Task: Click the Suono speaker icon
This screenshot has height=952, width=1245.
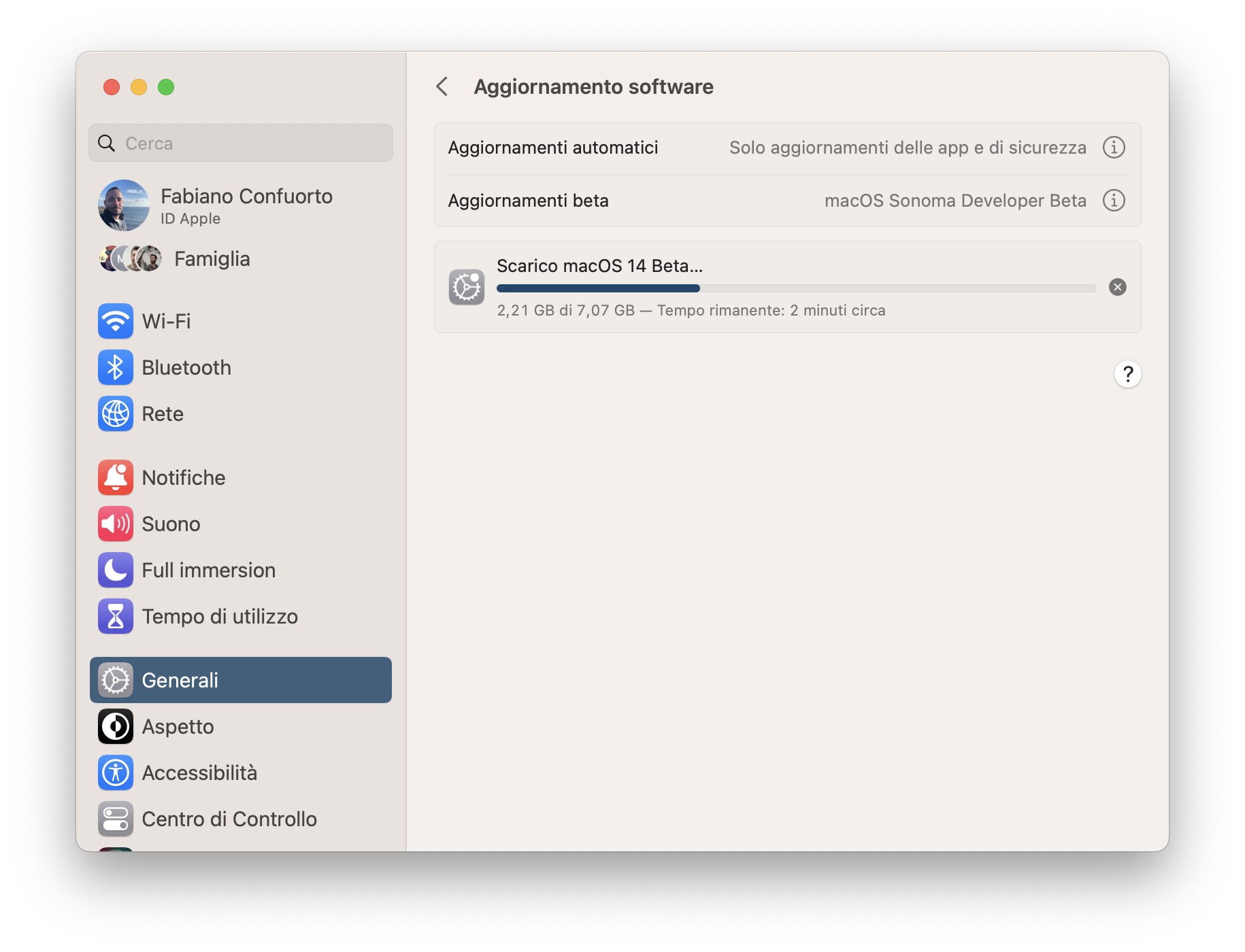Action: pos(115,524)
